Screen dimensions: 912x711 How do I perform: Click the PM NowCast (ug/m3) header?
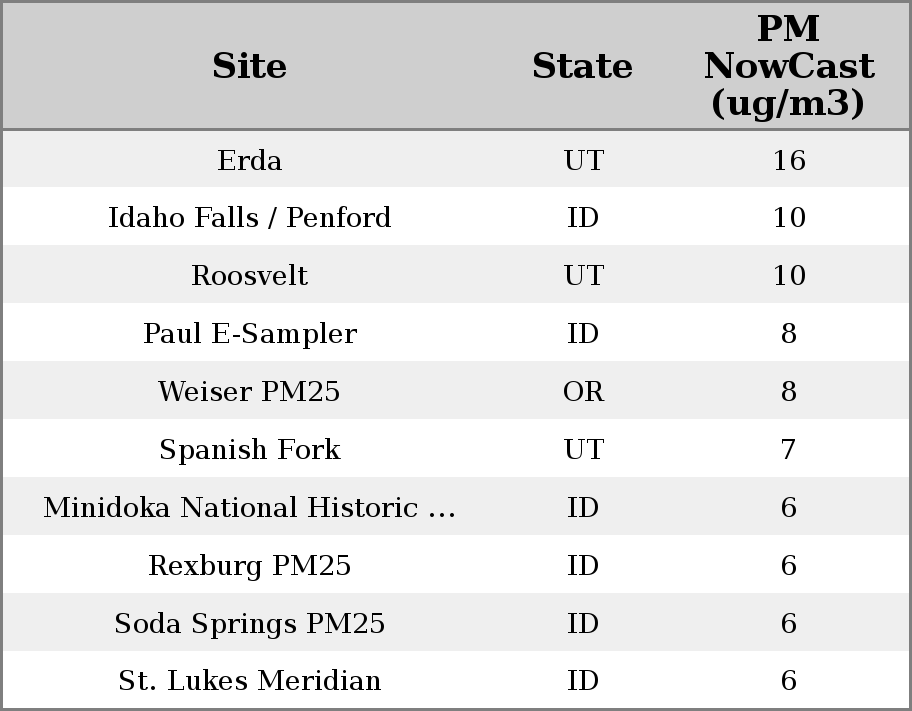pyautogui.click(x=788, y=67)
